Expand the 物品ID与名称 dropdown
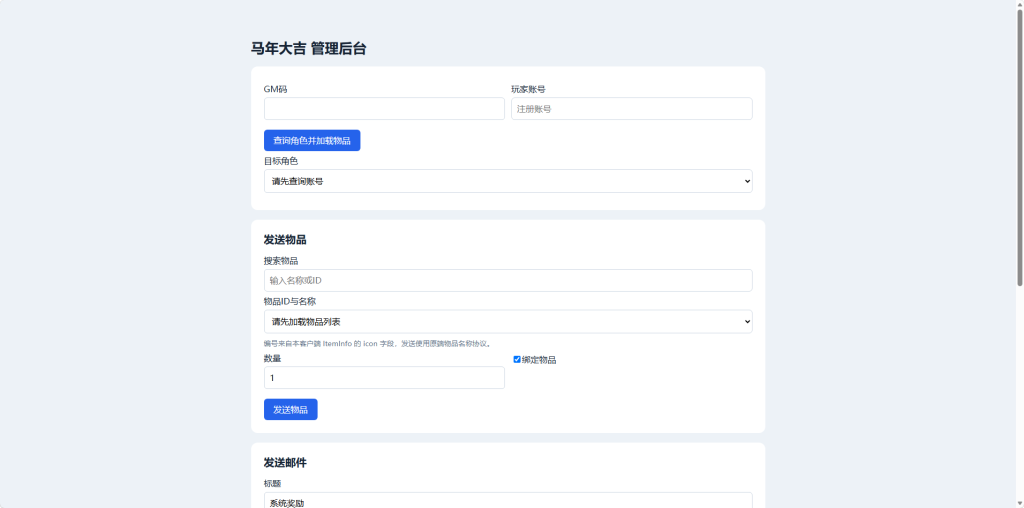Viewport: 1024px width, 508px height. tap(508, 321)
